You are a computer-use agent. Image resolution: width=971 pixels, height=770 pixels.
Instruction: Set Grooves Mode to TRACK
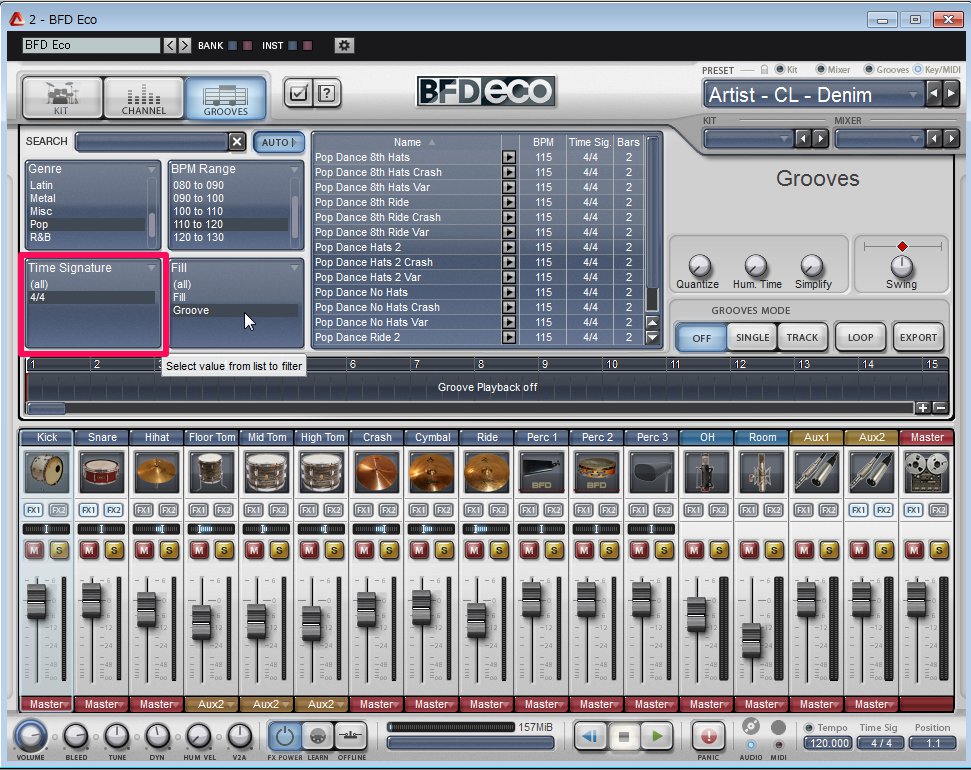tap(803, 338)
